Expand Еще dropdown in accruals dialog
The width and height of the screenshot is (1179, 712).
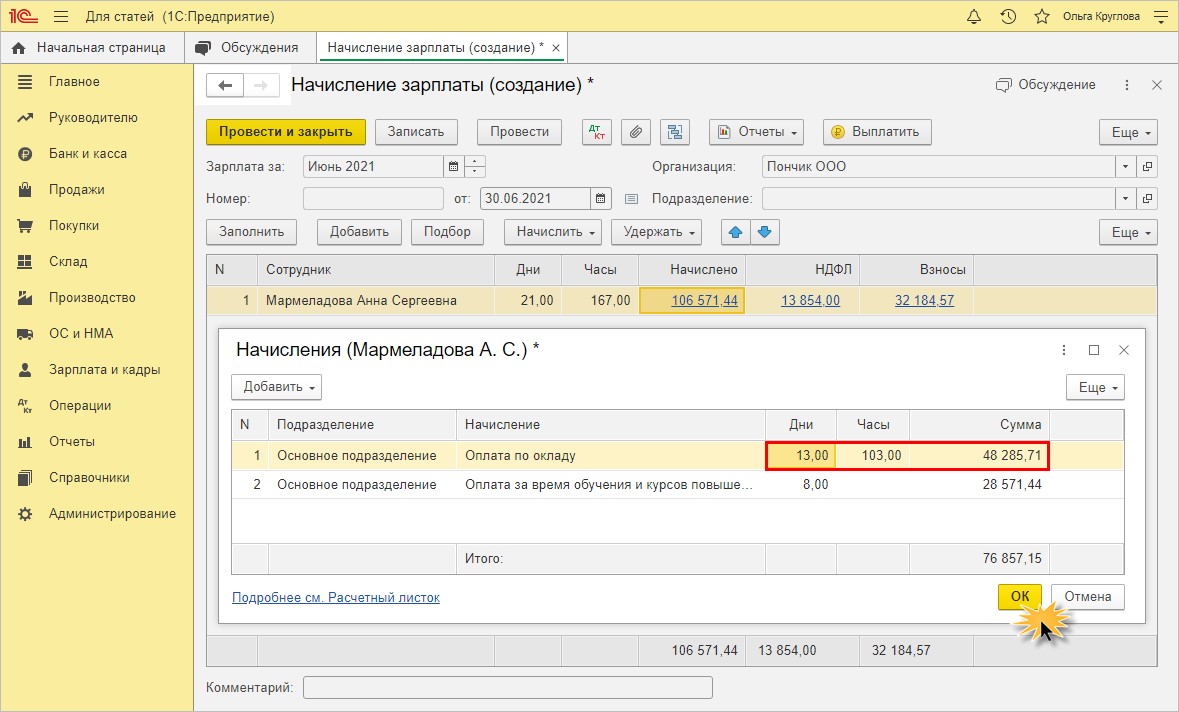pyautogui.click(x=1096, y=386)
